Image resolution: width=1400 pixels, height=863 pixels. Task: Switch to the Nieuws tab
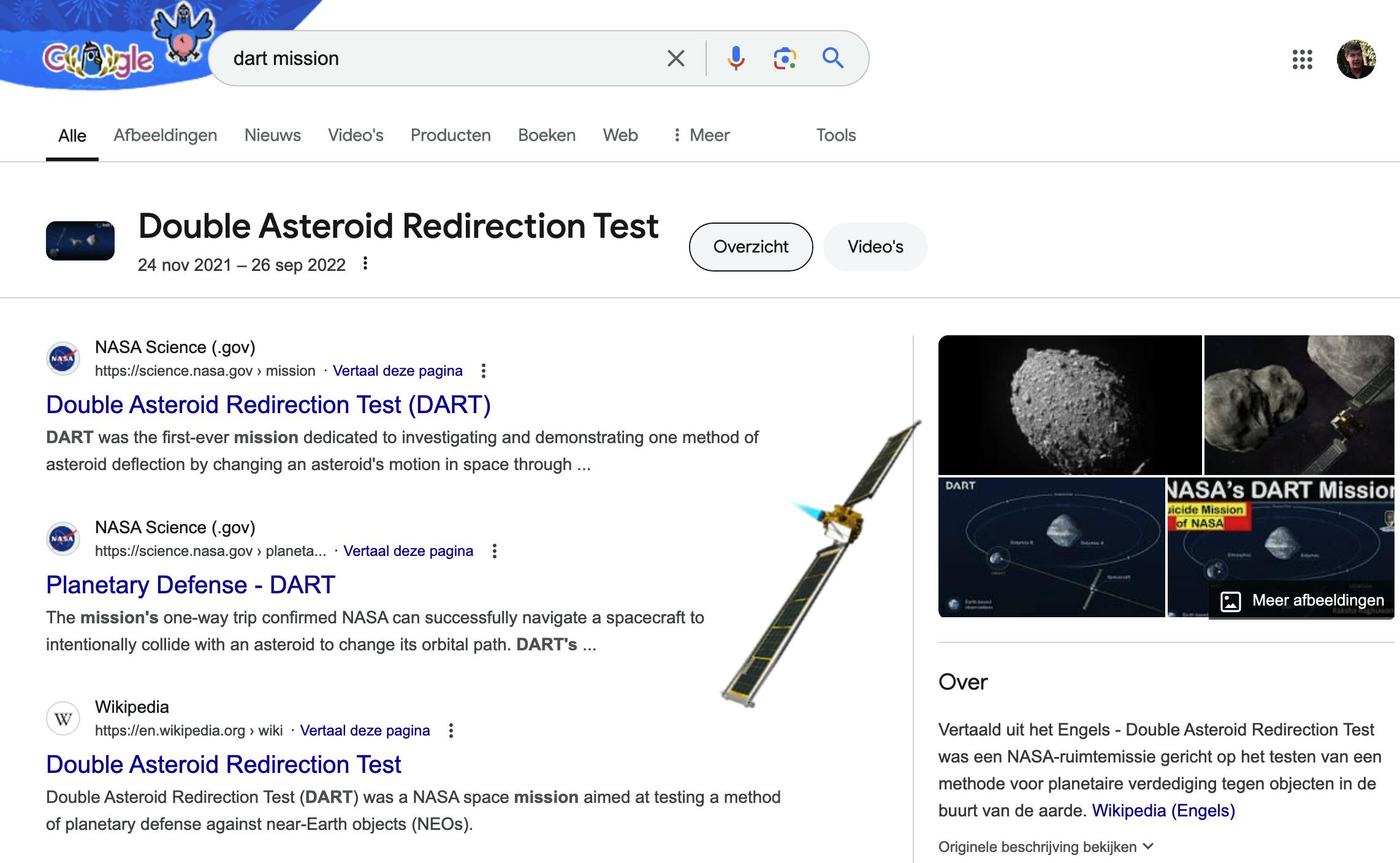[x=272, y=135]
